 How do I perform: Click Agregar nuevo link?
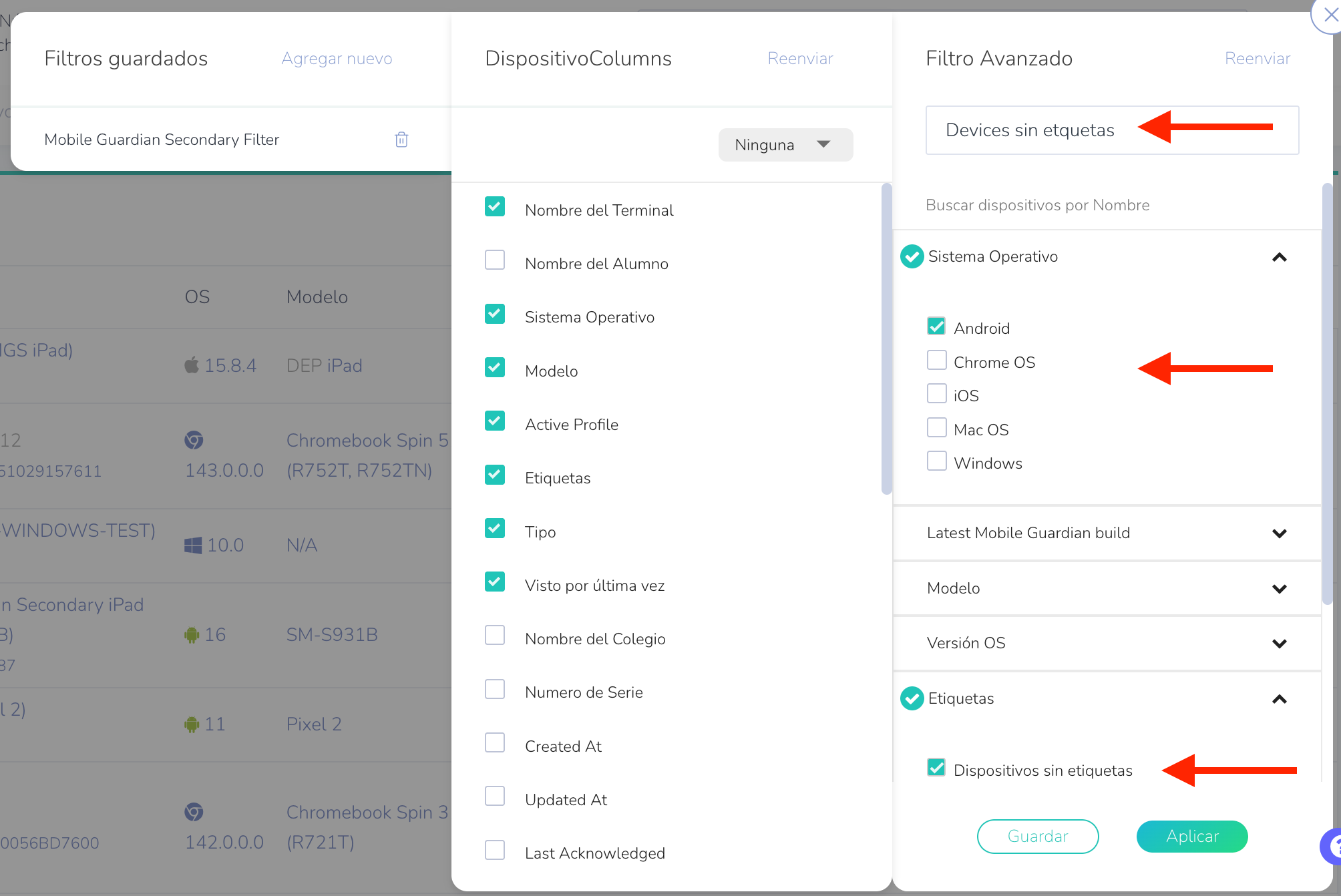(x=337, y=59)
